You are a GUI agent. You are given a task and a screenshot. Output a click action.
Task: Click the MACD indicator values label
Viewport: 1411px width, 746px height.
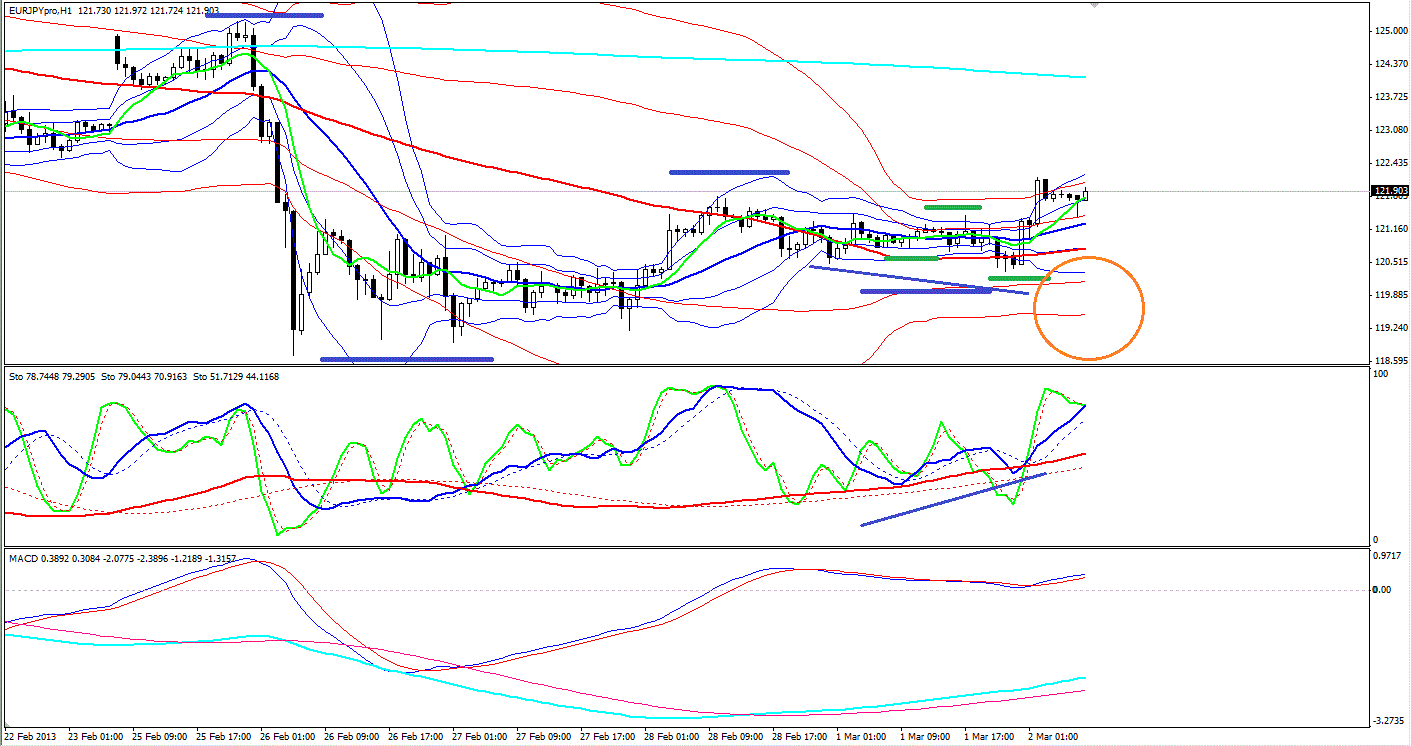tap(121, 559)
